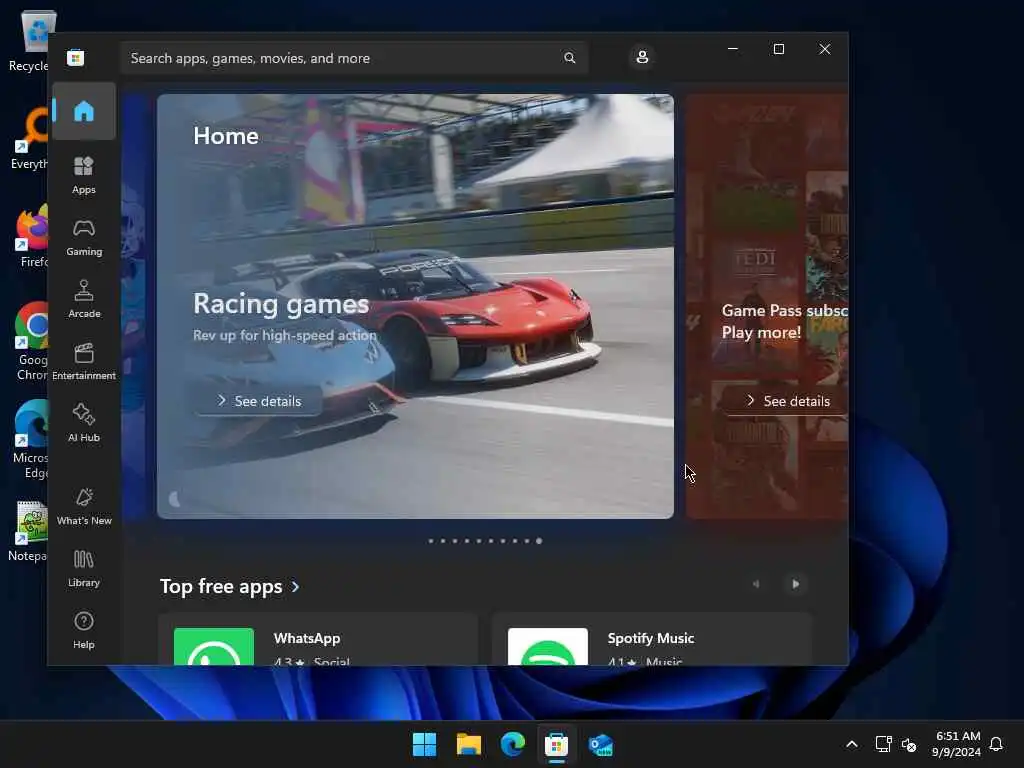Select the Notepad++ desktop shortcut

pyautogui.click(x=29, y=530)
